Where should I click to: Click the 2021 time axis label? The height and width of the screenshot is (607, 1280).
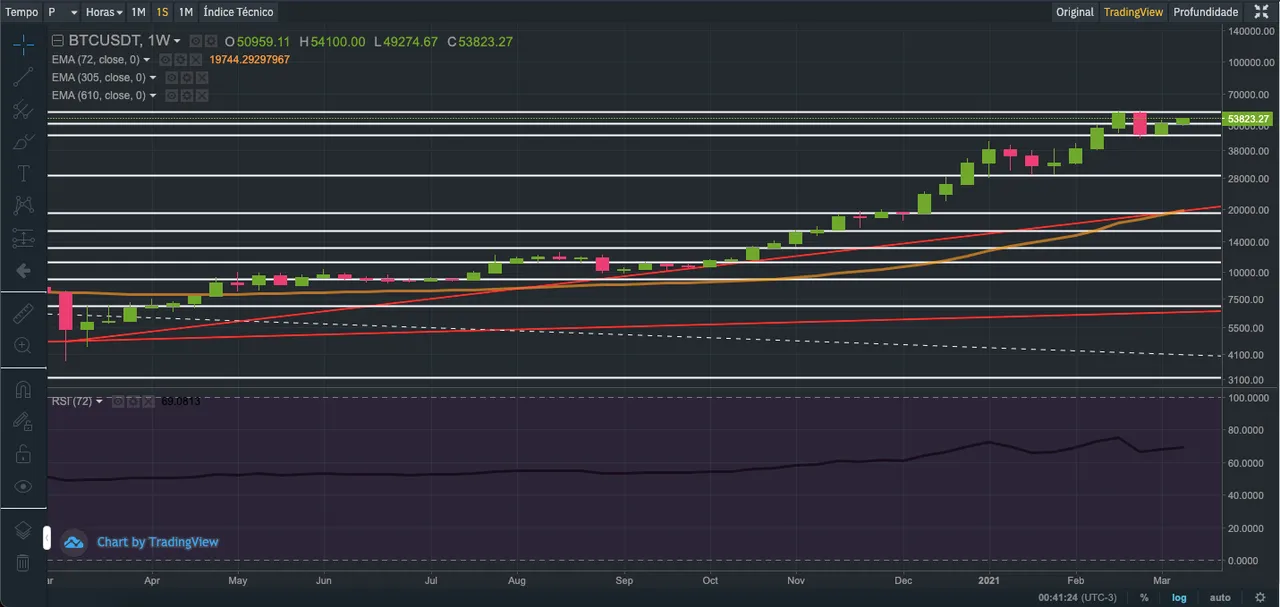(x=989, y=579)
